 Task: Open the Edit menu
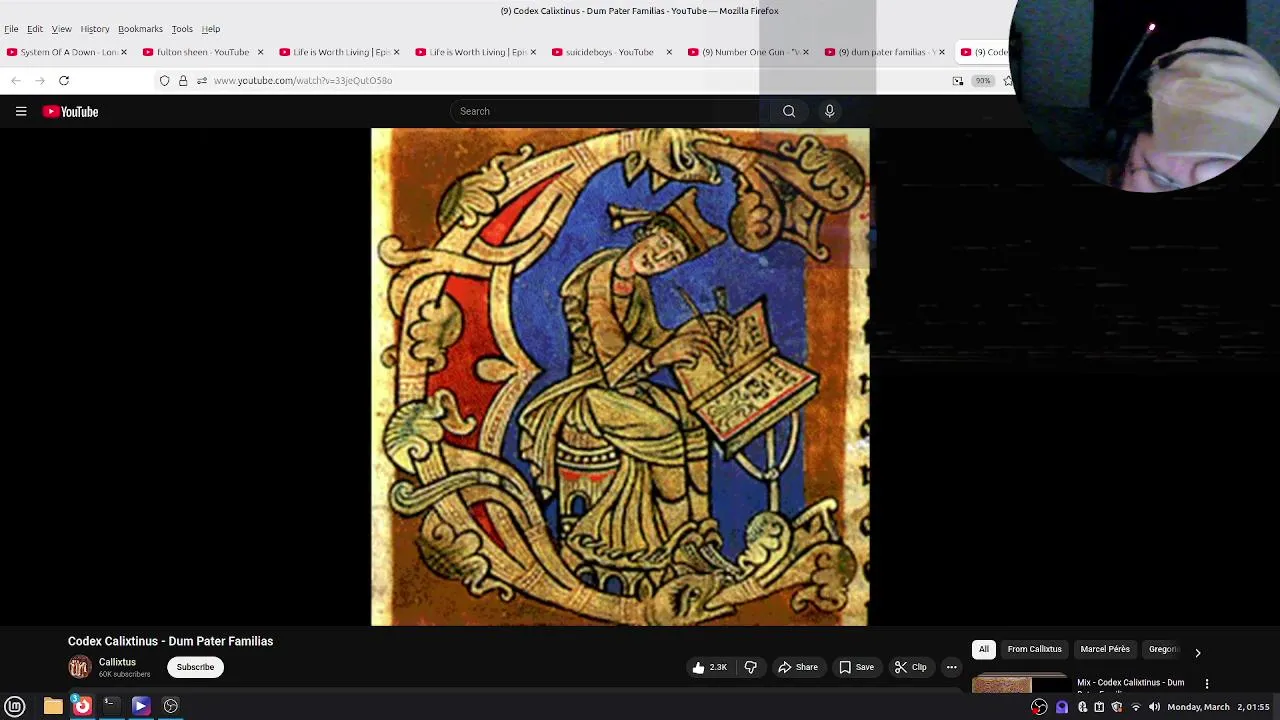[x=35, y=29]
